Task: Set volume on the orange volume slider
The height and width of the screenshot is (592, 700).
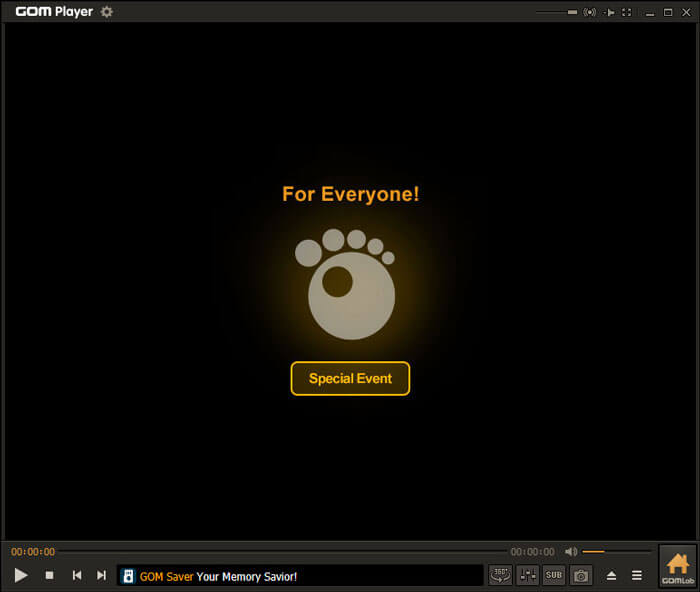Action: click(x=617, y=552)
